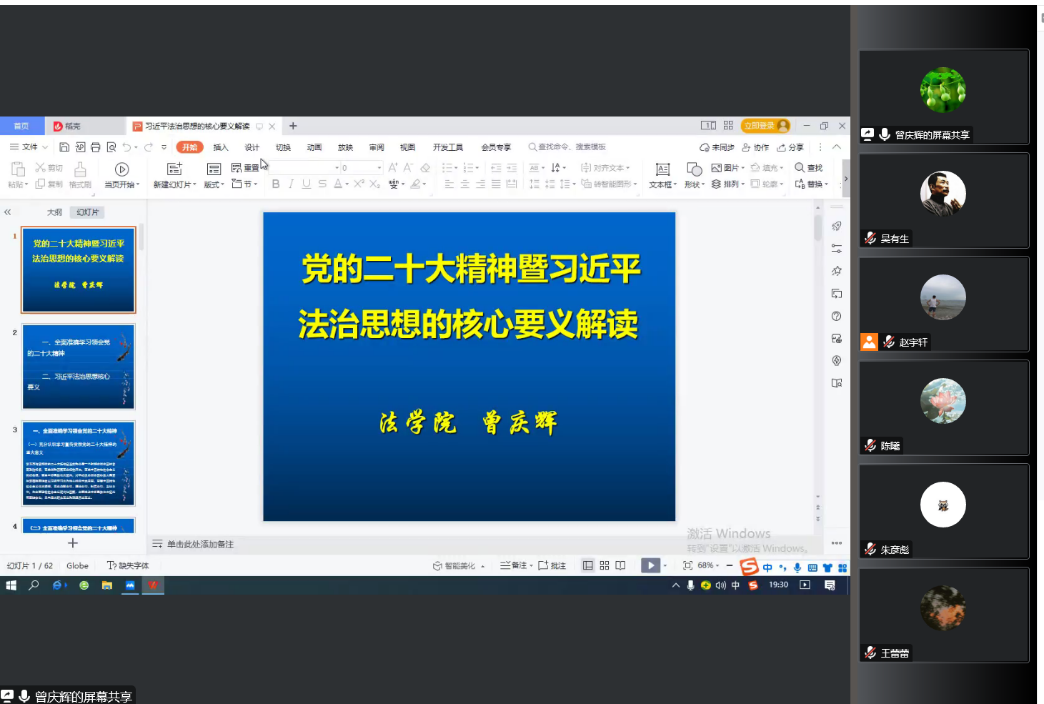Screen dimensions: 1044x704
Task: Open the Insert (插入) ribbon tab
Action: click(220, 147)
